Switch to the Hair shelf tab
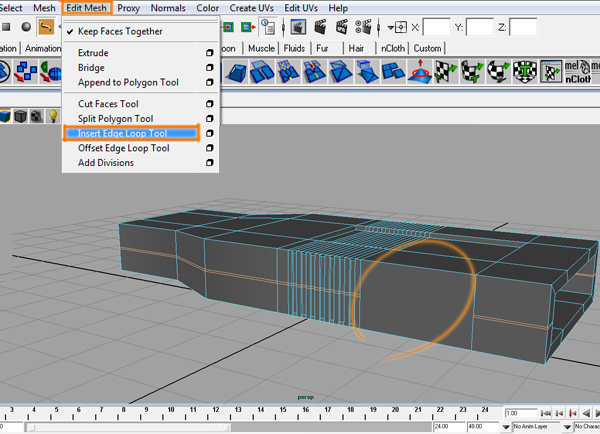 click(356, 48)
